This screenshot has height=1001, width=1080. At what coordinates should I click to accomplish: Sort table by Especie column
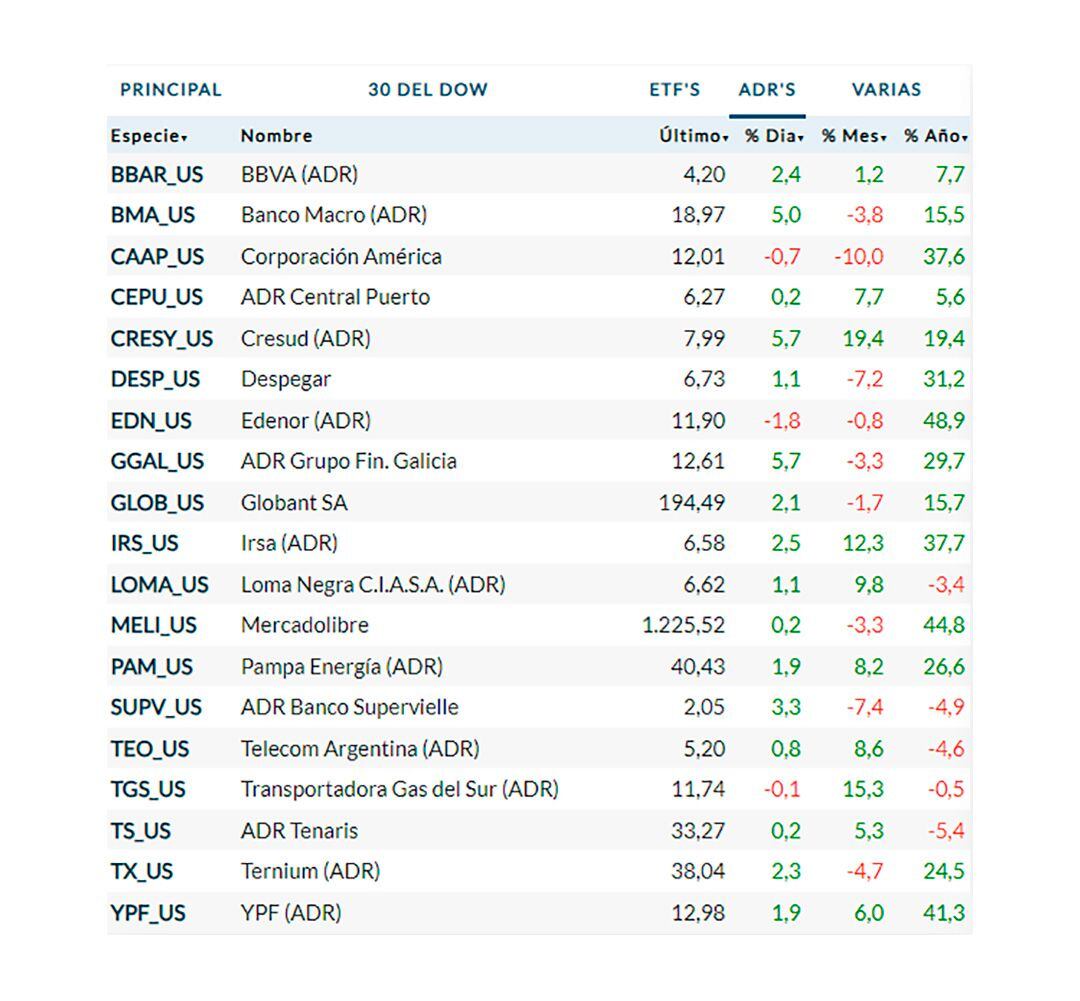tap(149, 136)
